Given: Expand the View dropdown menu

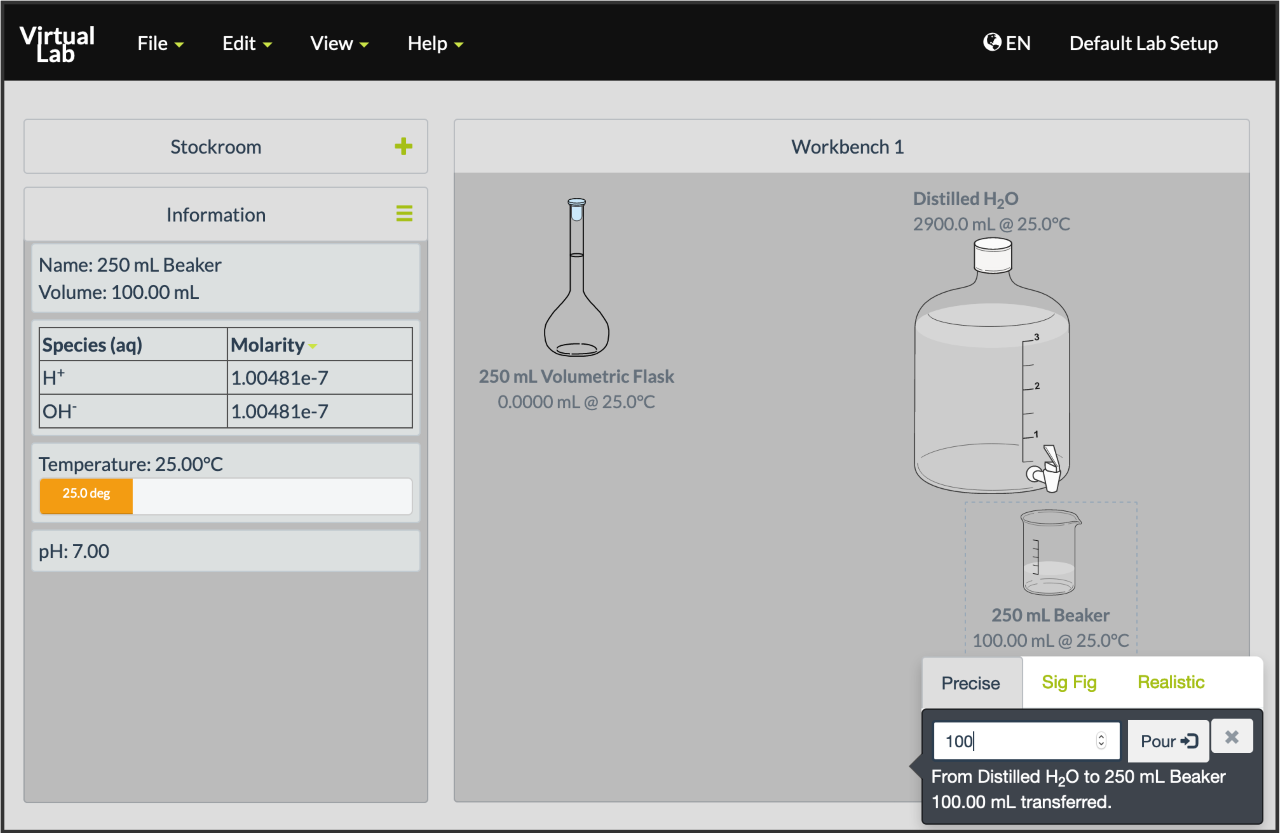Looking at the screenshot, I should pos(339,43).
